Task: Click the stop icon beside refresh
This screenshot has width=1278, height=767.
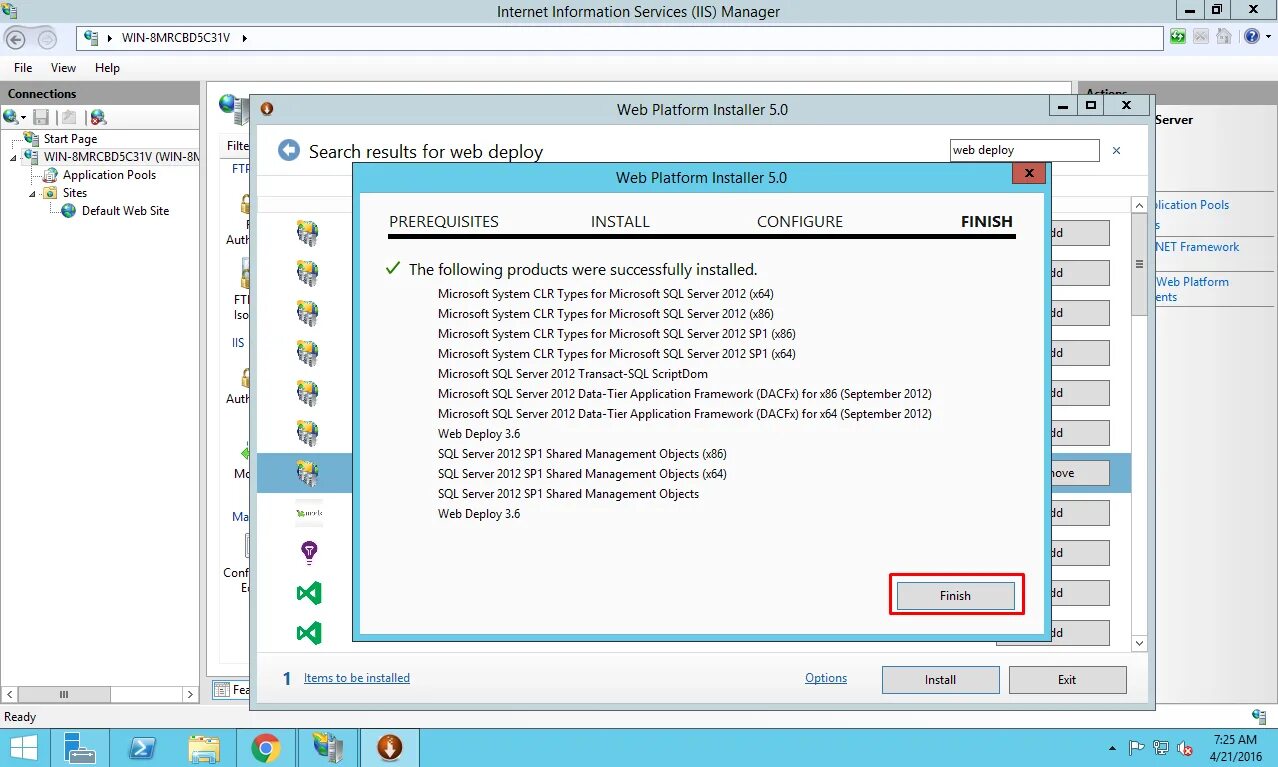Action: click(1201, 37)
